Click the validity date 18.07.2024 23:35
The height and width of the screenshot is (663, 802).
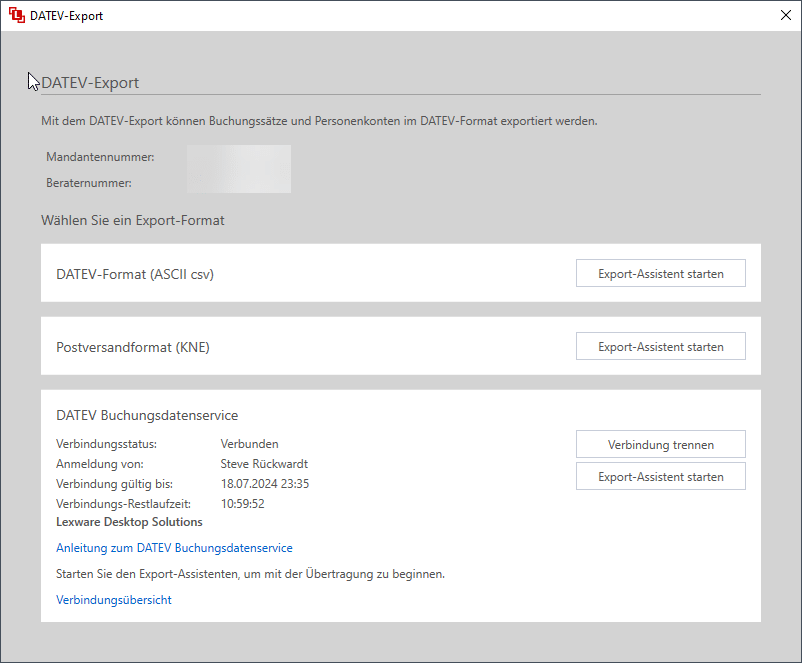(x=264, y=483)
